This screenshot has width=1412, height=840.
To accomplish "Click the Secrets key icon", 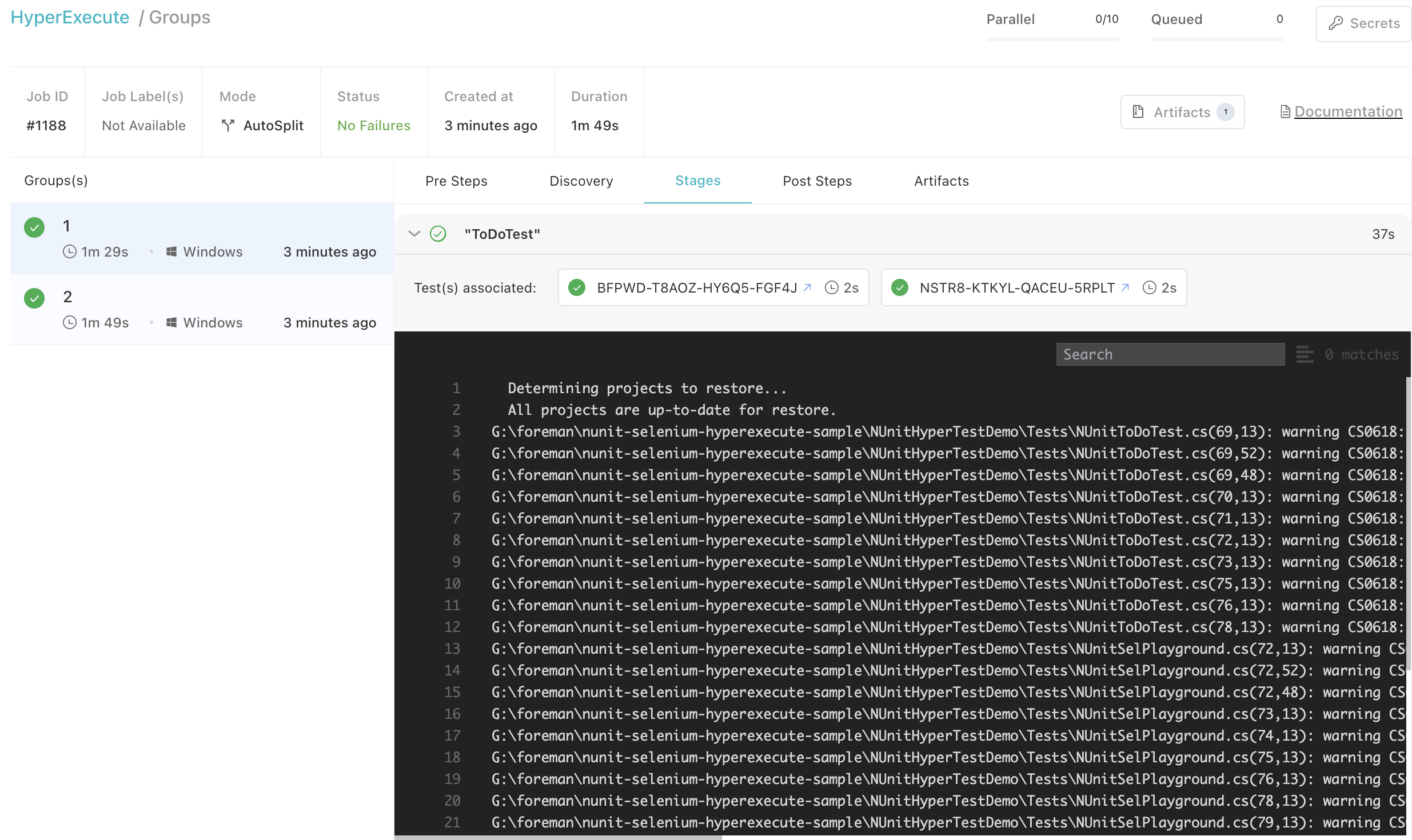I will click(1336, 21).
